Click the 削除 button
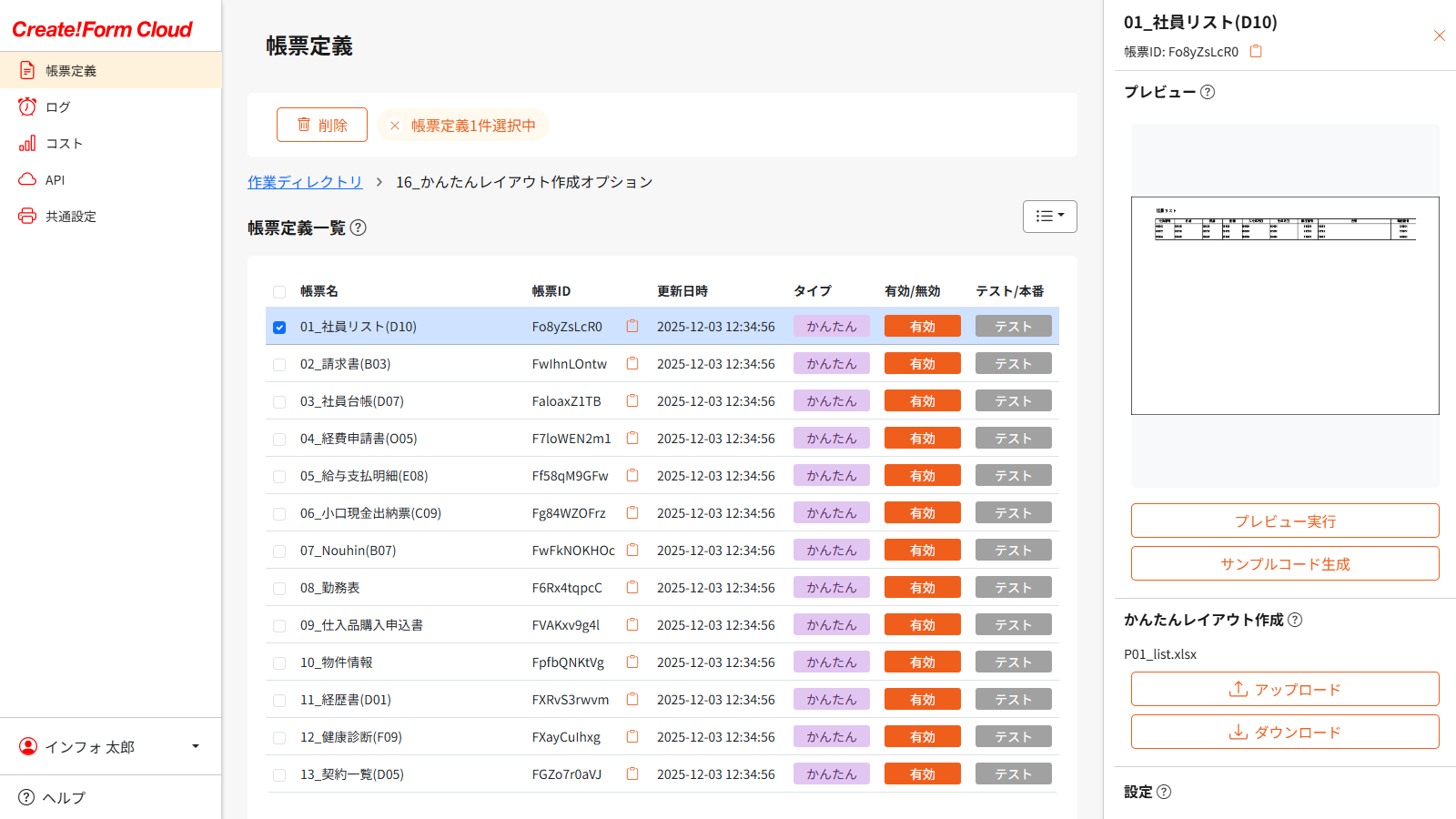Screen dimensions: 1456x819 click(322, 125)
